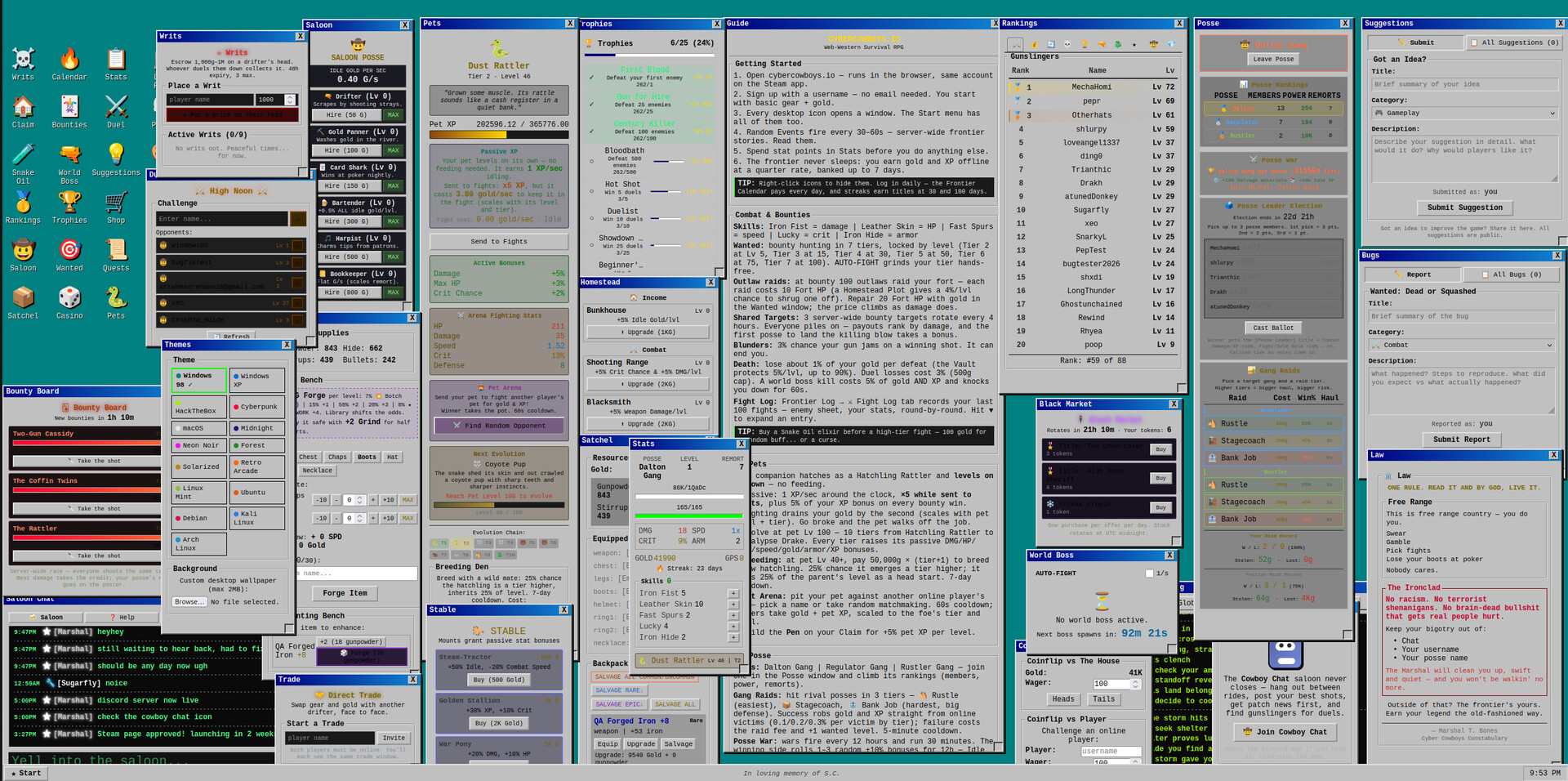Open the Gameplay category dropdown in Suggestions
Viewport: 1568px width, 781px height.
[1466, 113]
